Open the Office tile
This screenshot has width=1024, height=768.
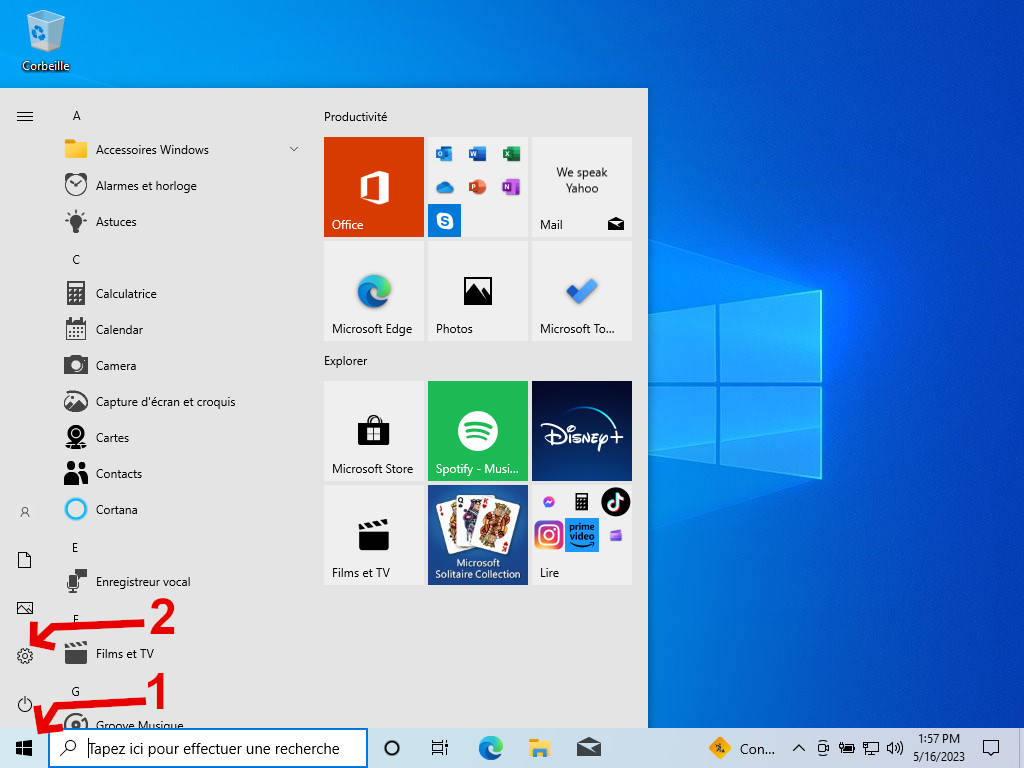pos(374,187)
